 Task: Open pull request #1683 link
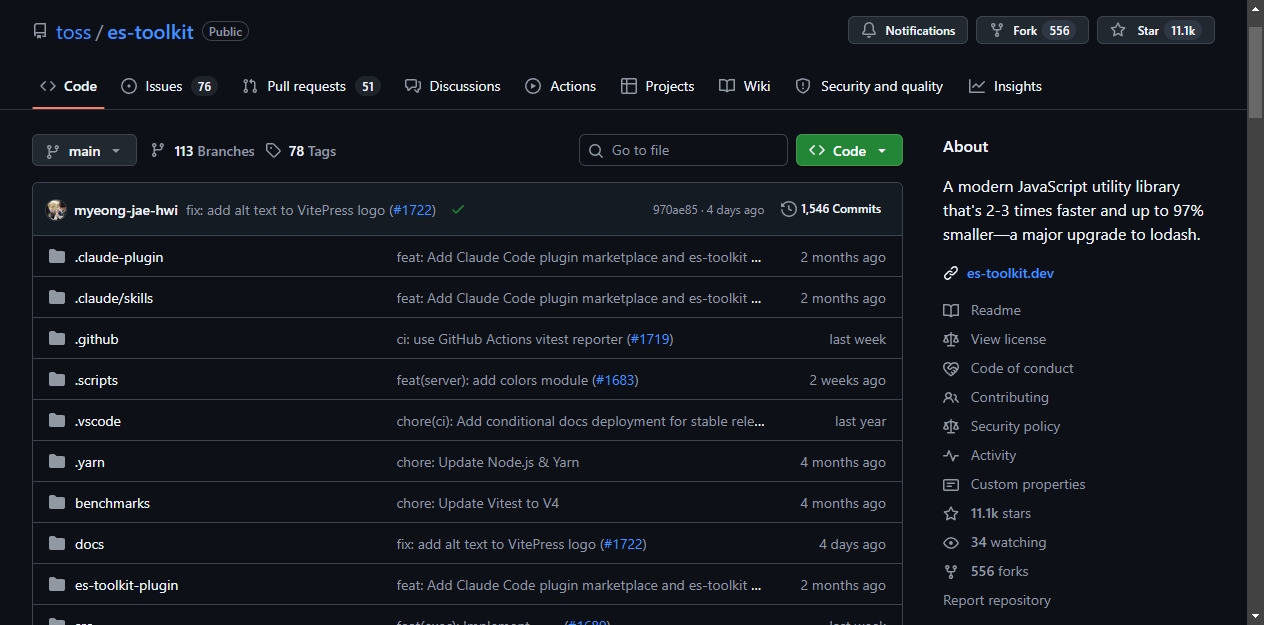pyautogui.click(x=615, y=380)
